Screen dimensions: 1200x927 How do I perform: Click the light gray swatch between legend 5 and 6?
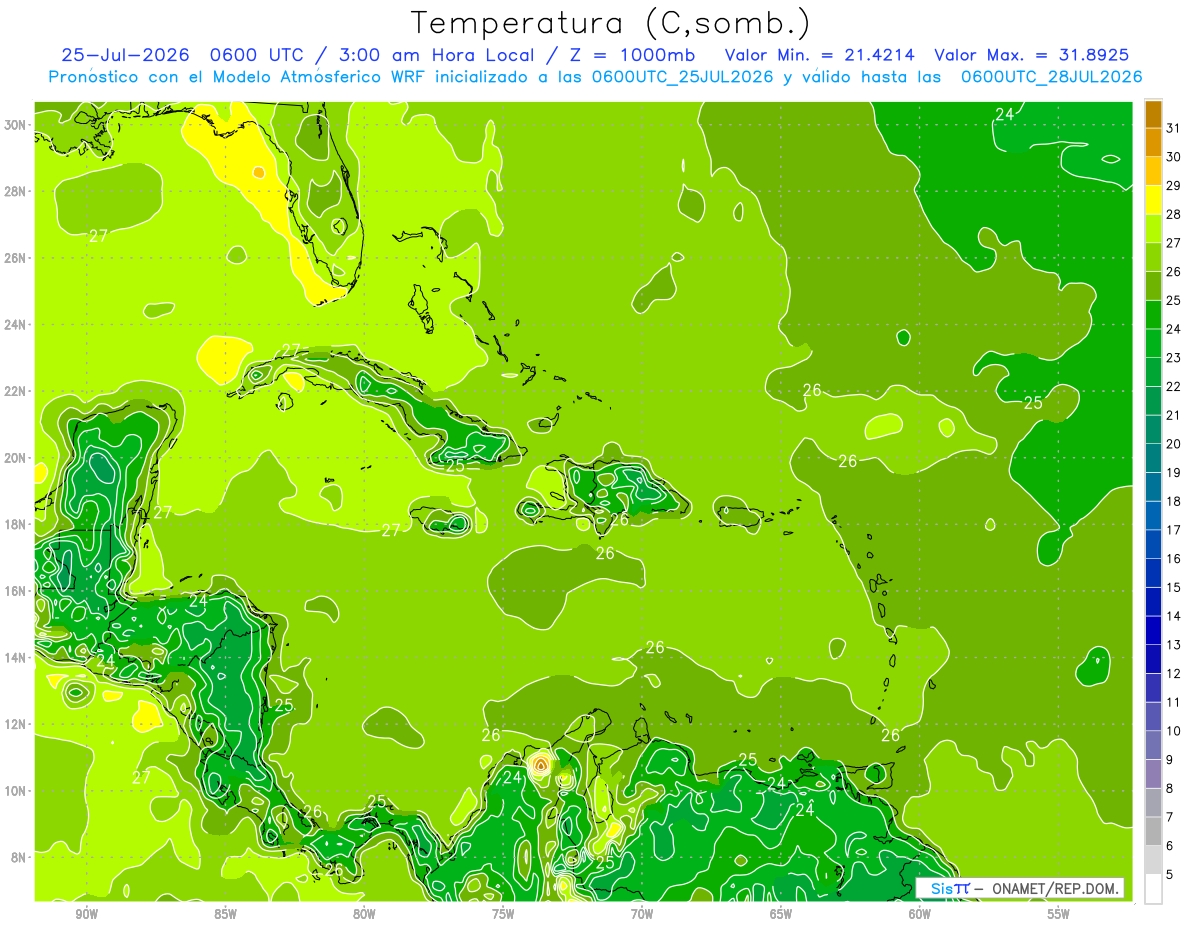pyautogui.click(x=1153, y=859)
